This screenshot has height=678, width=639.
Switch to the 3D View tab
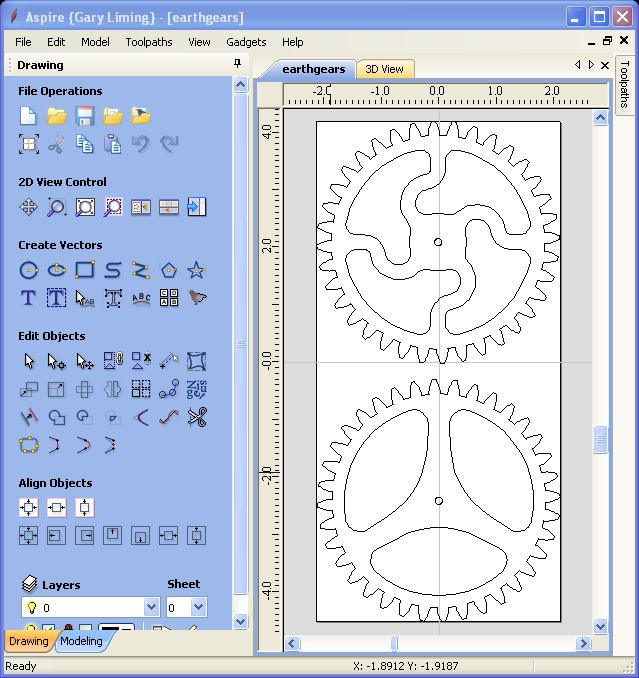coord(384,69)
